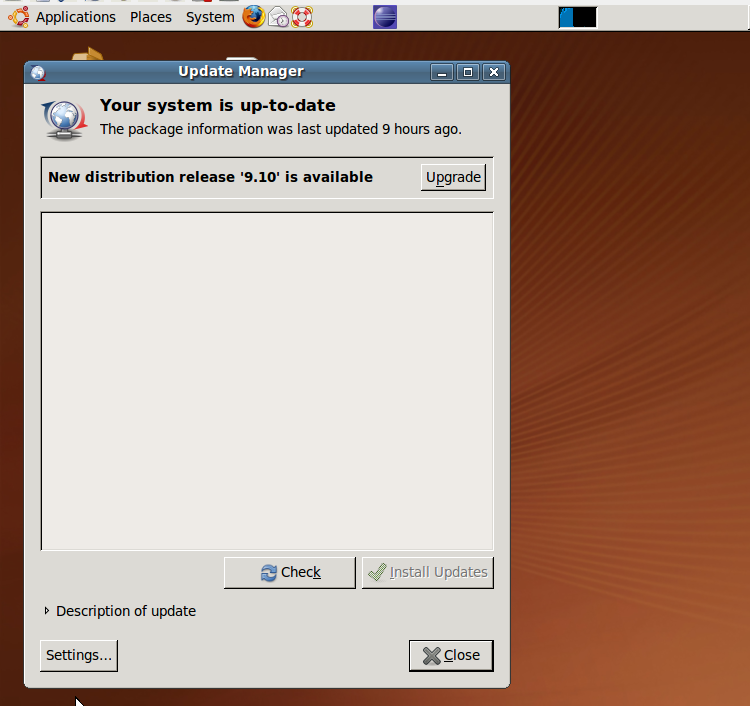750x706 pixels.
Task: Launch Eclipse from the panel icon
Action: pos(385,17)
